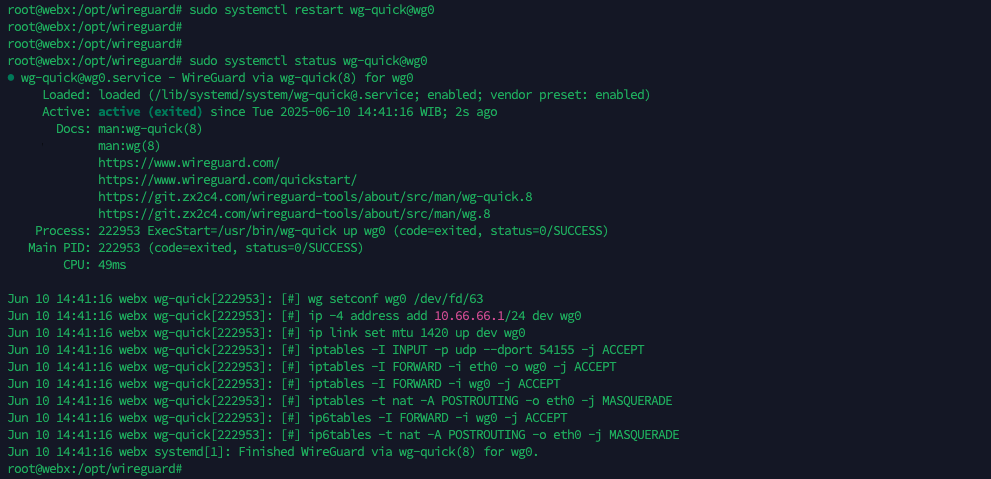Open the git.zx2c4.com wg.8 man link
The width and height of the screenshot is (991, 479).
(294, 214)
